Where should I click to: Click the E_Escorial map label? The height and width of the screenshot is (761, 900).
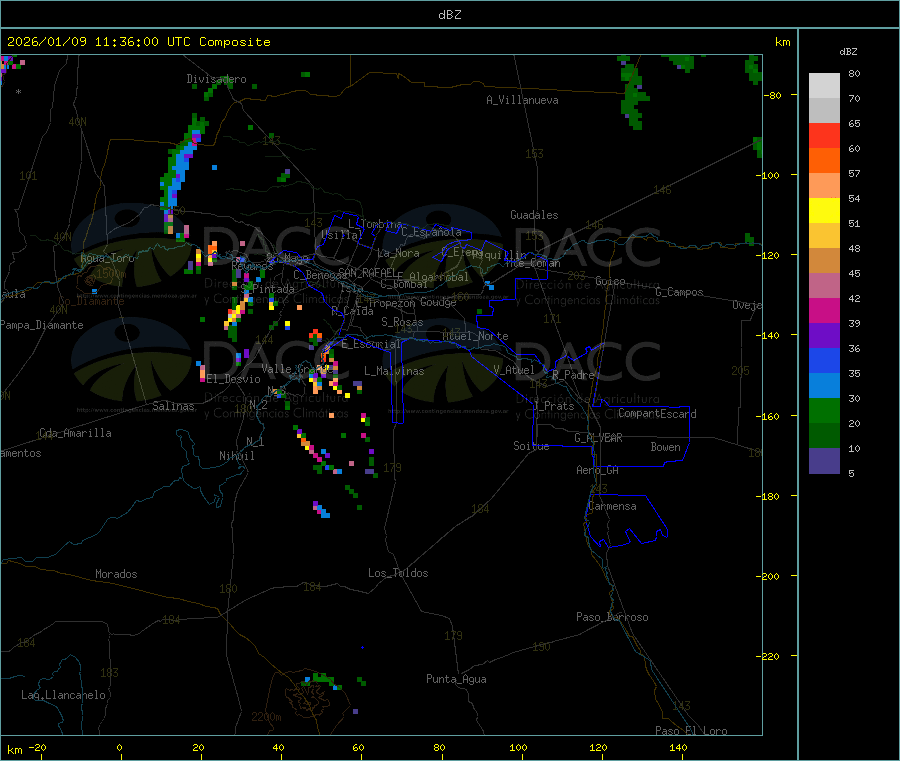coord(371,344)
